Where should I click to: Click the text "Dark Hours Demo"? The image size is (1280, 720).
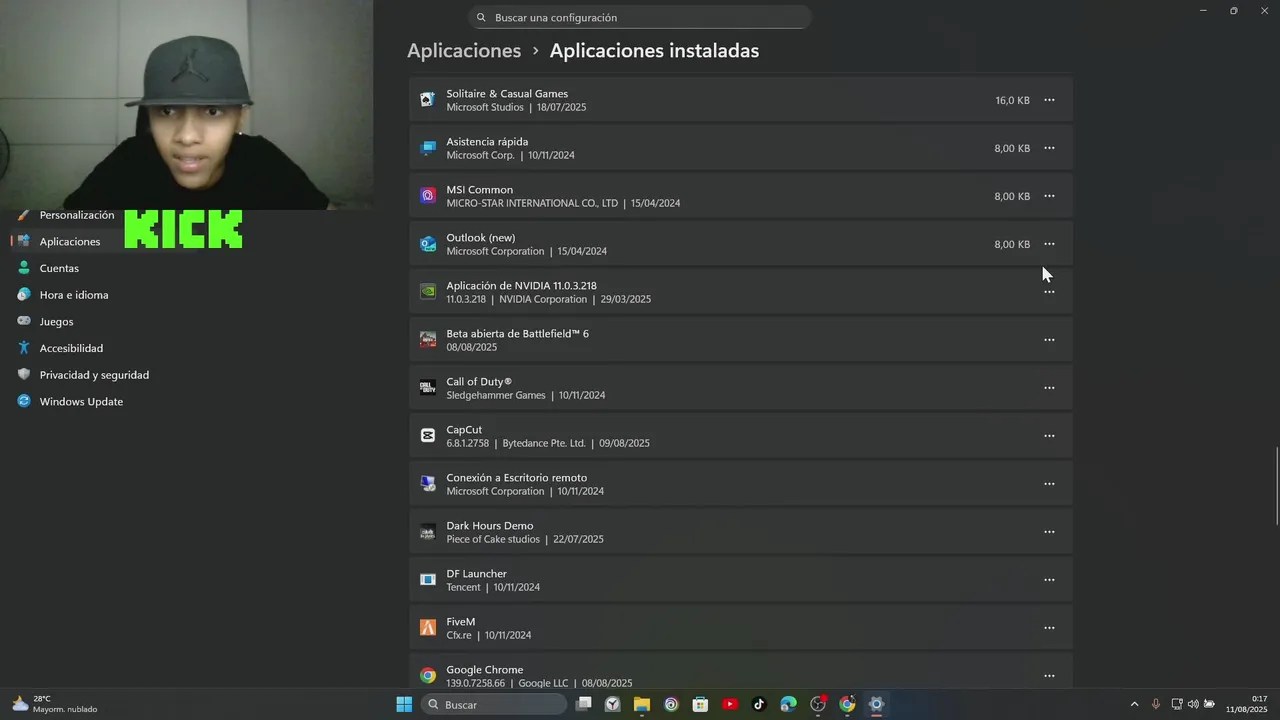pyautogui.click(x=490, y=526)
